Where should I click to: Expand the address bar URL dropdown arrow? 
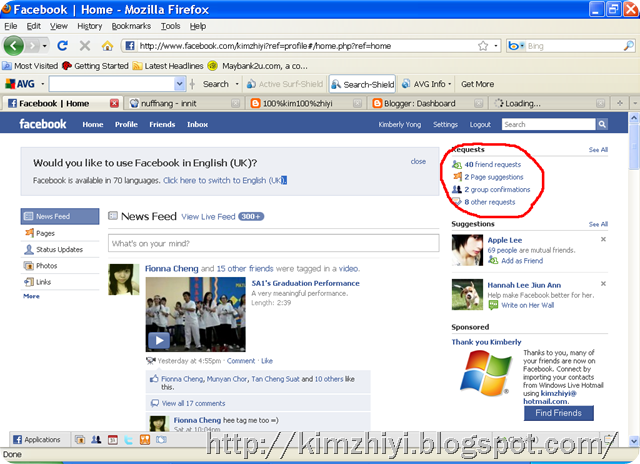tap(496, 46)
